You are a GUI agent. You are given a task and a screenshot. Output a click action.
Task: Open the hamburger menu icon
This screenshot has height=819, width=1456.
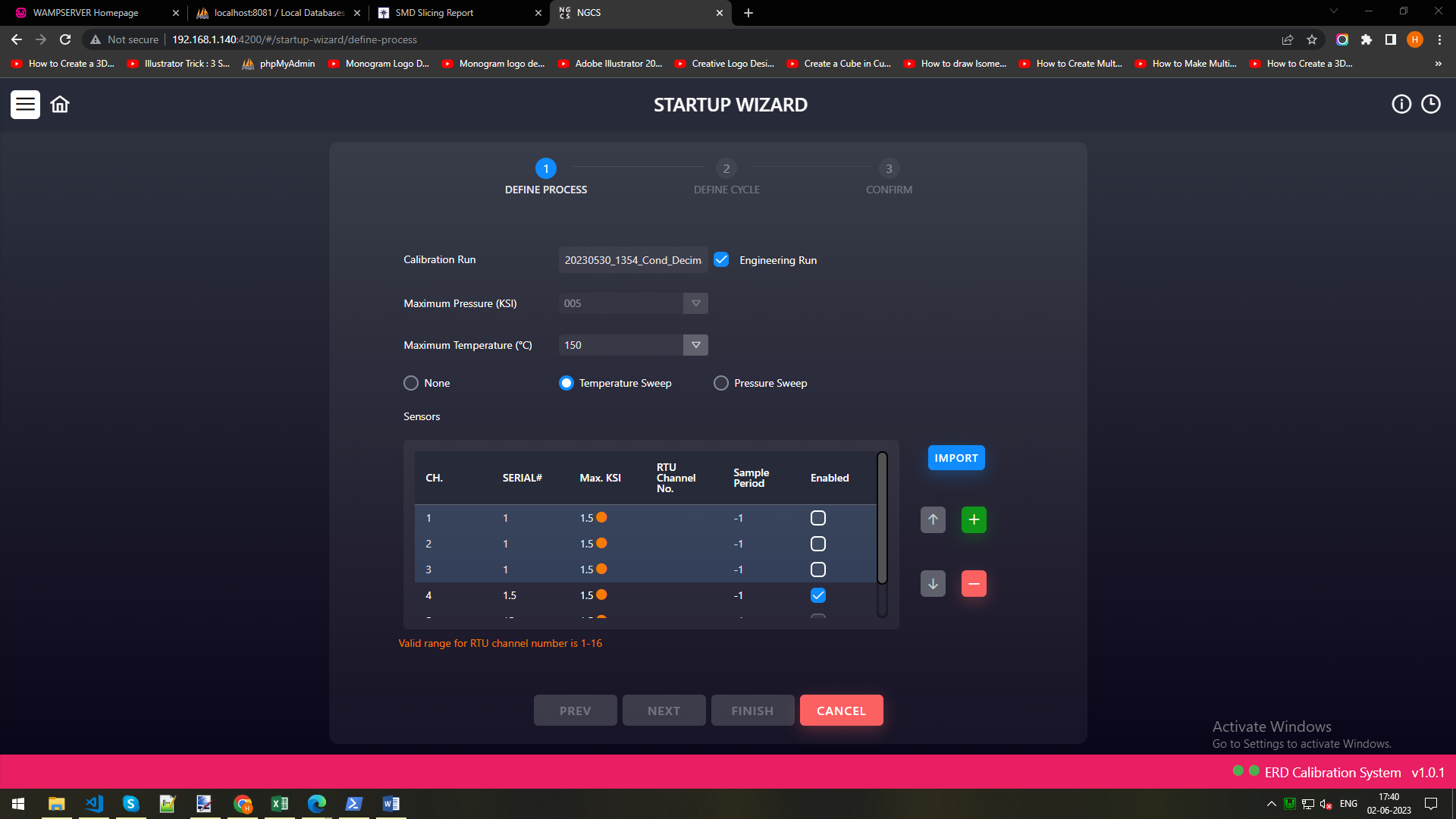pyautogui.click(x=25, y=105)
